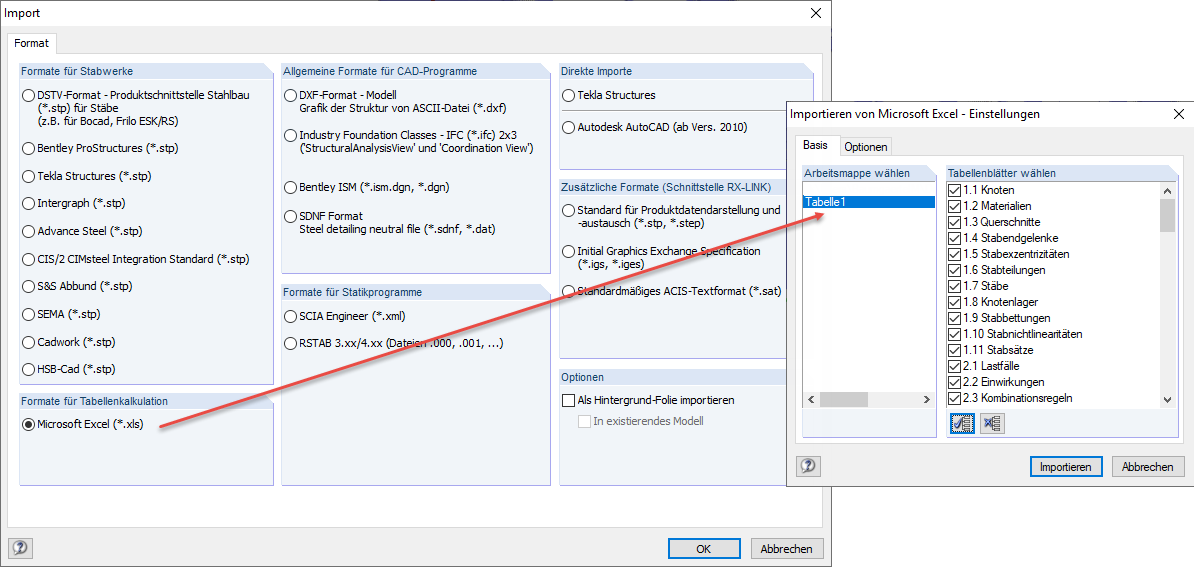Toggle the 1.3 Querschnitte checkbox
The image size is (1194, 567).
(x=955, y=221)
